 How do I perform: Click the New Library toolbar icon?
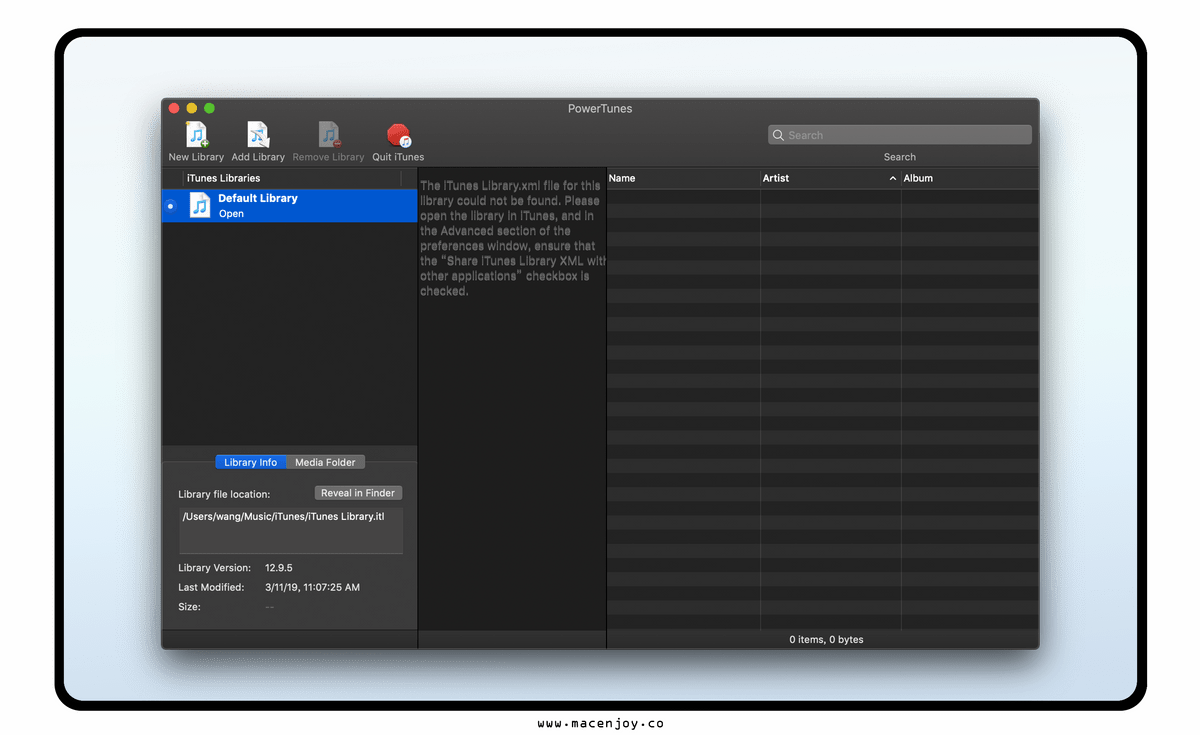(197, 136)
